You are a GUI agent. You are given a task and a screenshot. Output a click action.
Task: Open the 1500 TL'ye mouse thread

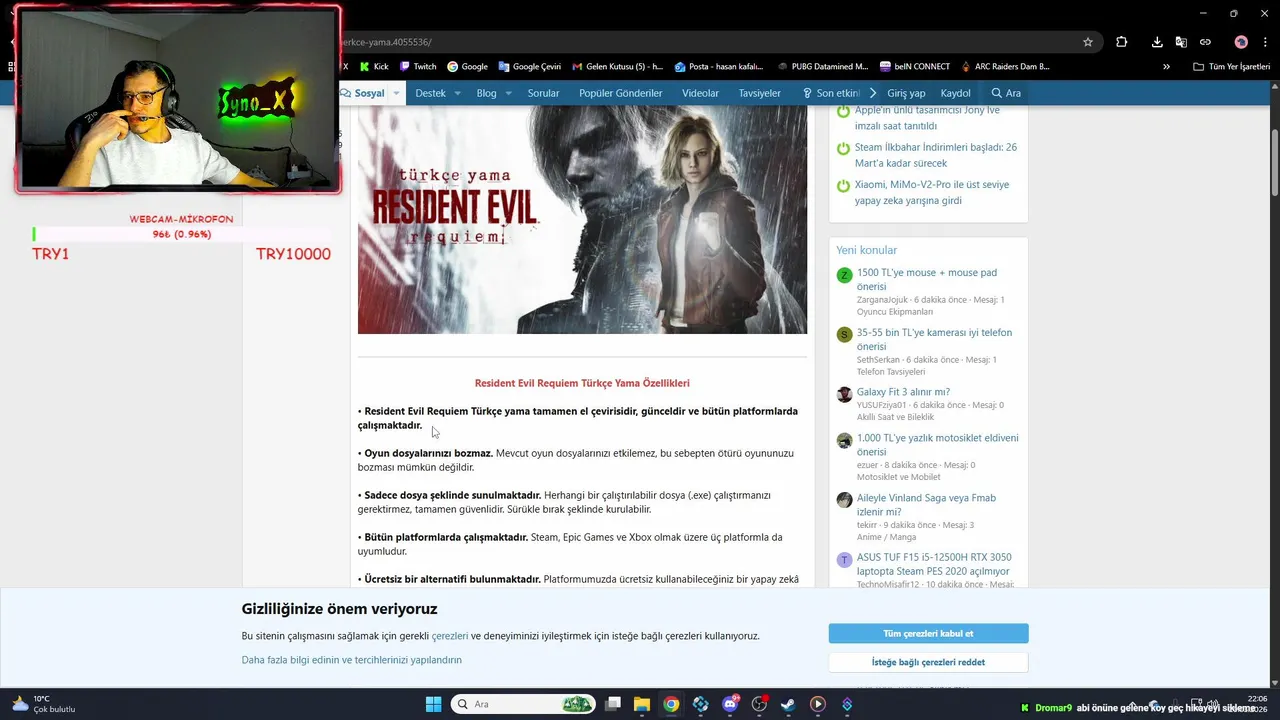coord(926,279)
